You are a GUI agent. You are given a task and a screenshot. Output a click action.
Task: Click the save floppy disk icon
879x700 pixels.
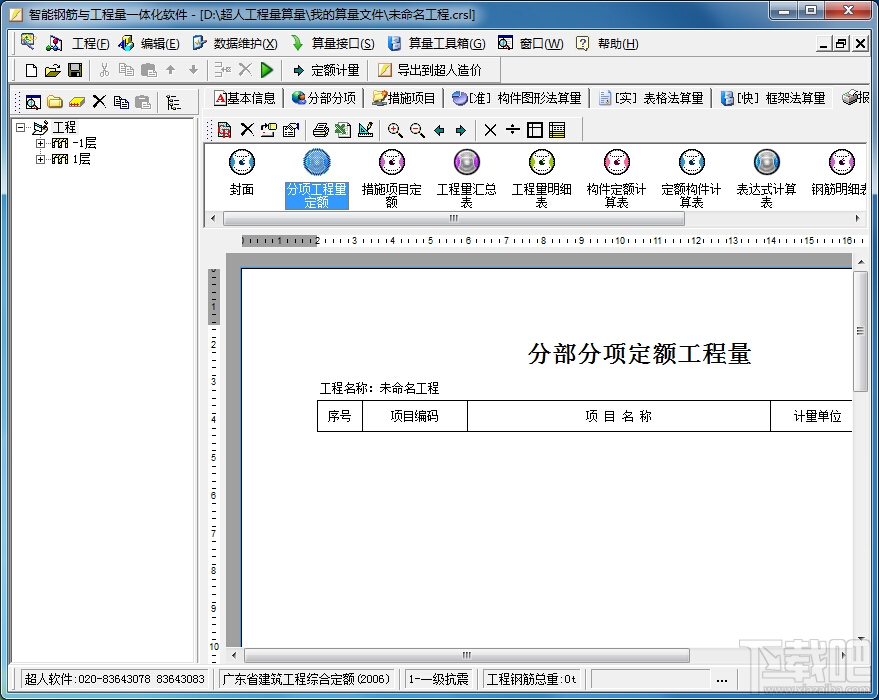75,70
